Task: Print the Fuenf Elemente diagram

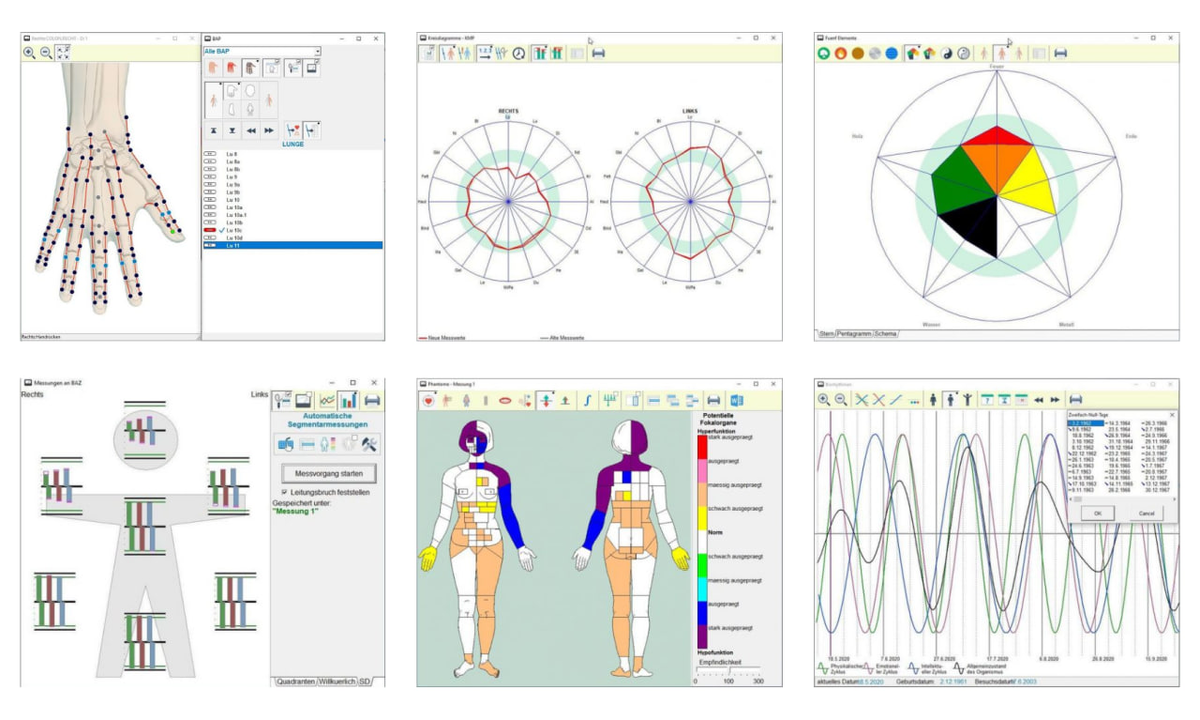Action: (x=1060, y=53)
